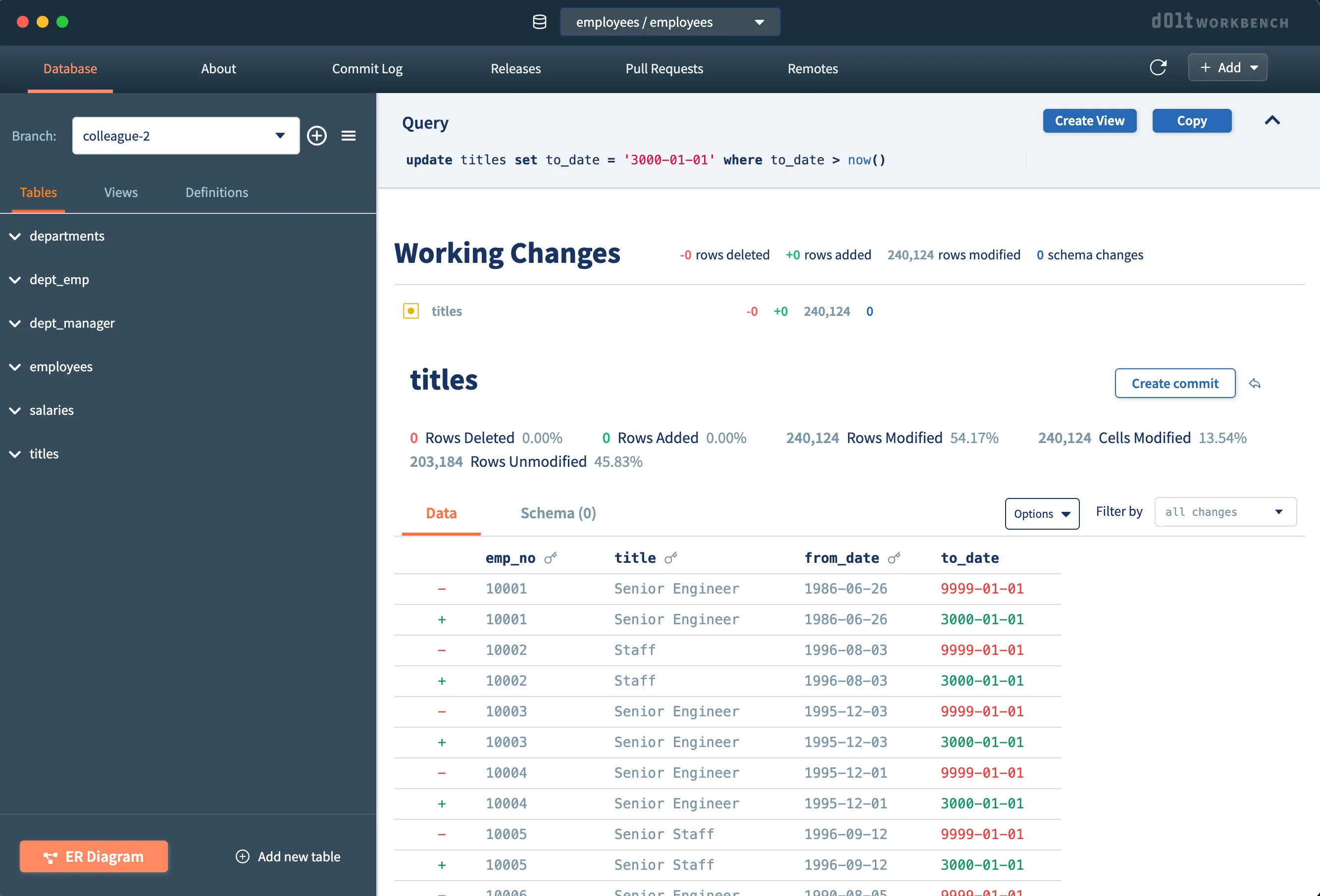Open the branch list hamburger icon
1320x896 pixels.
pyautogui.click(x=349, y=136)
